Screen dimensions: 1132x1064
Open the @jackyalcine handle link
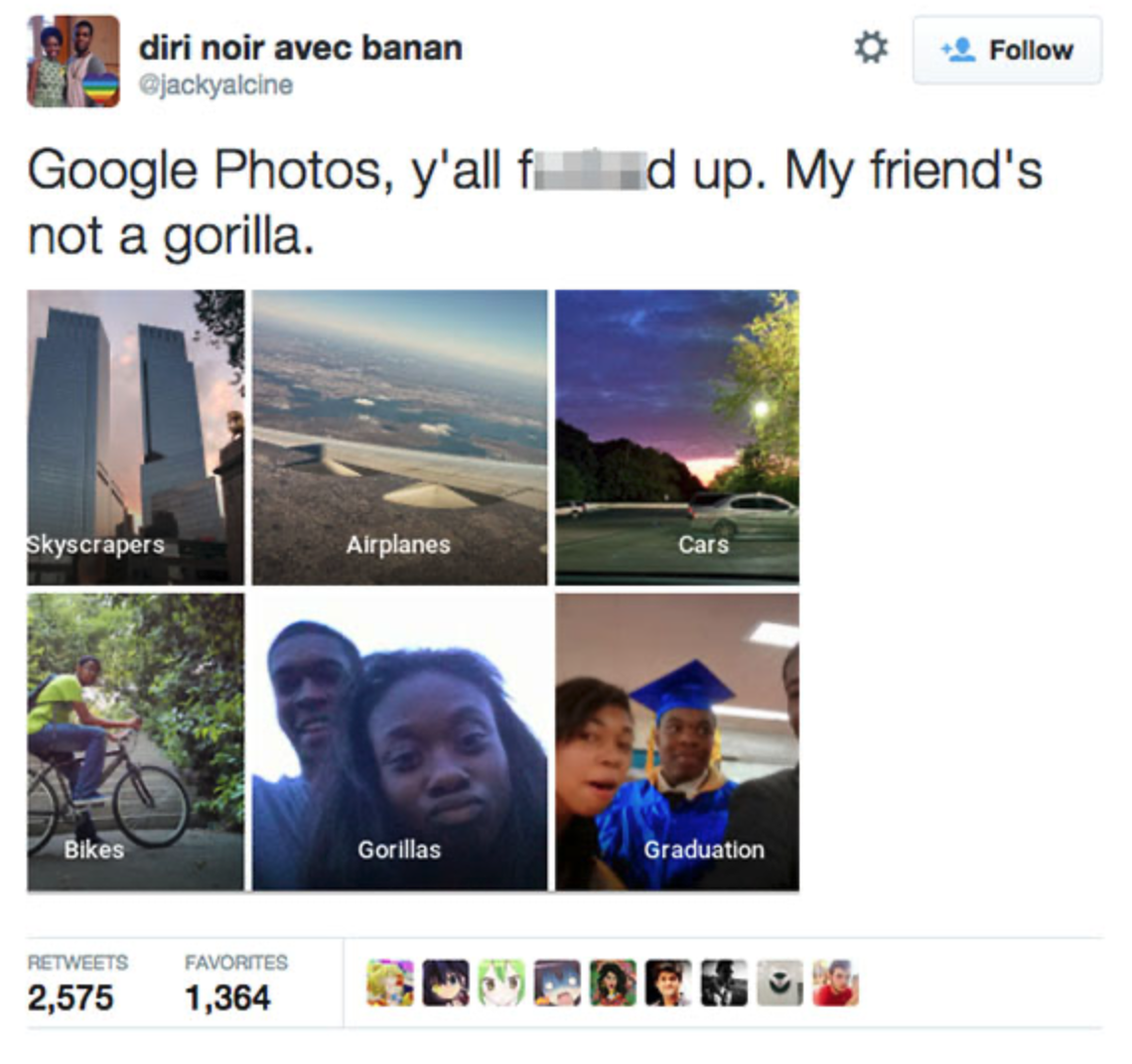click(215, 85)
